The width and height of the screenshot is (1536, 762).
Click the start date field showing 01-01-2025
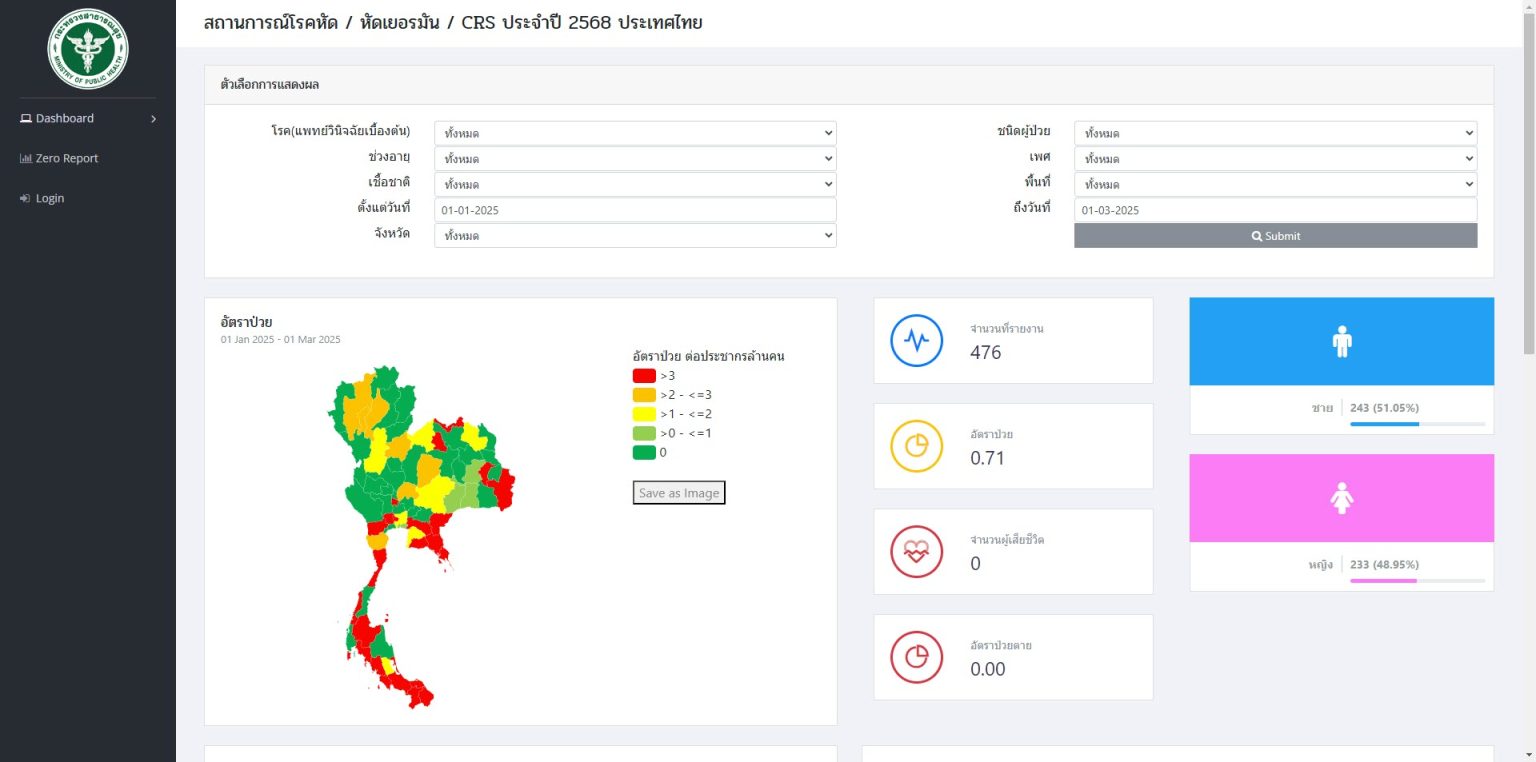tap(635, 209)
